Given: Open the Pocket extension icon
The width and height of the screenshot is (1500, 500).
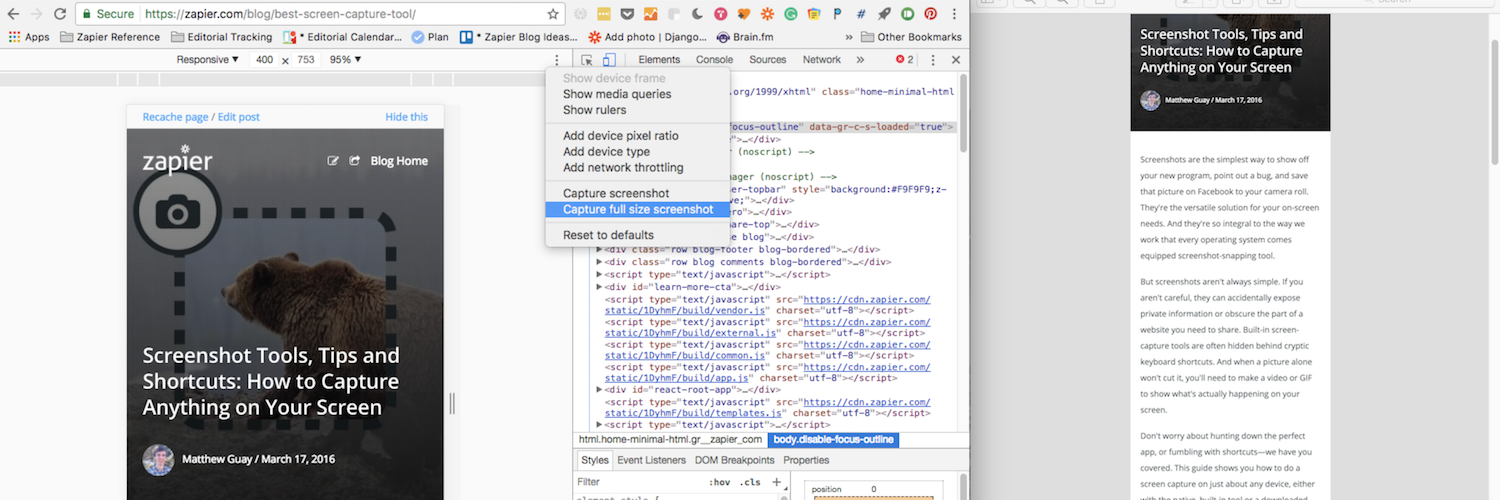Looking at the screenshot, I should [x=627, y=15].
